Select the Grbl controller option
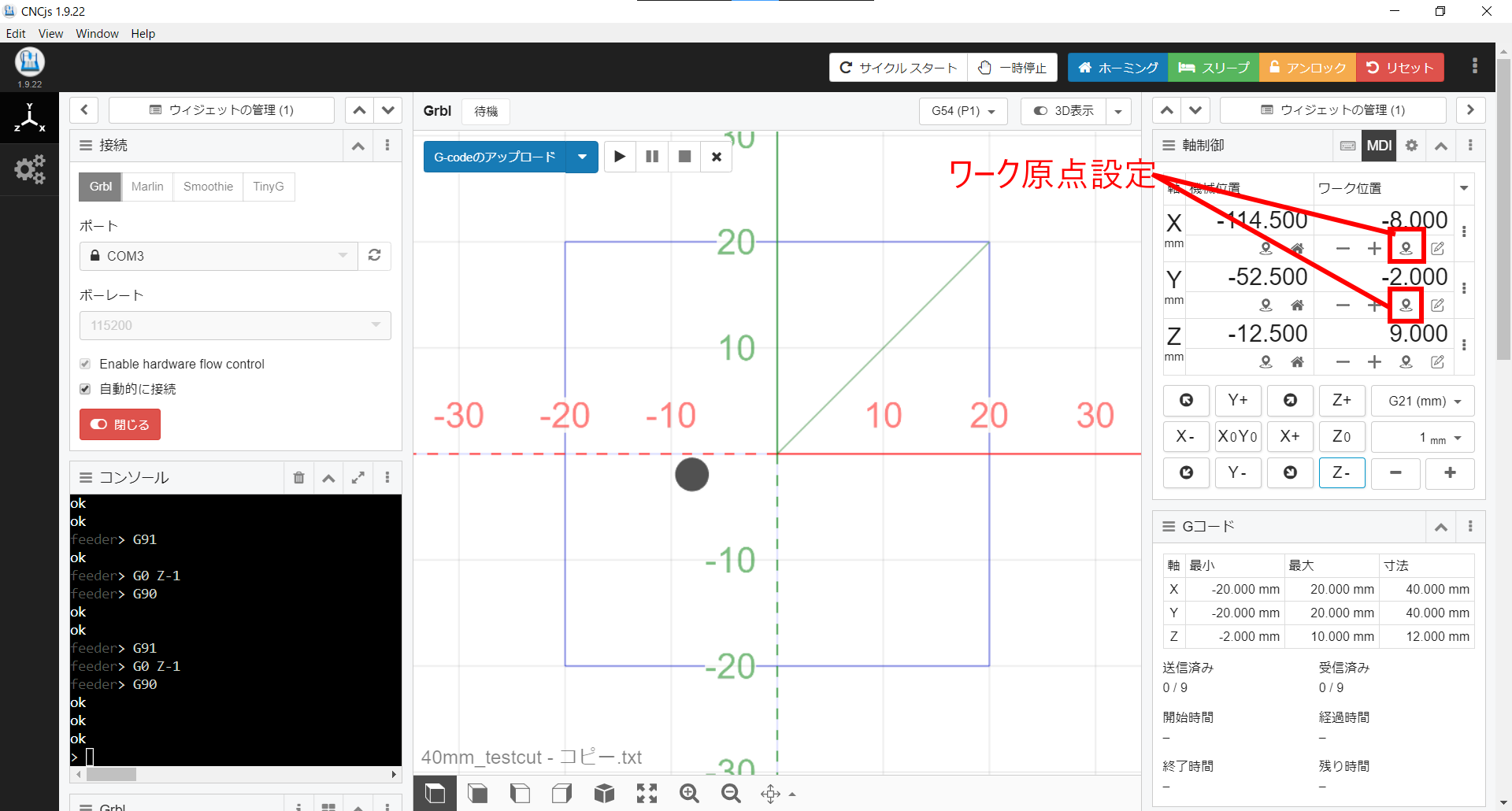1512x811 pixels. [x=100, y=187]
